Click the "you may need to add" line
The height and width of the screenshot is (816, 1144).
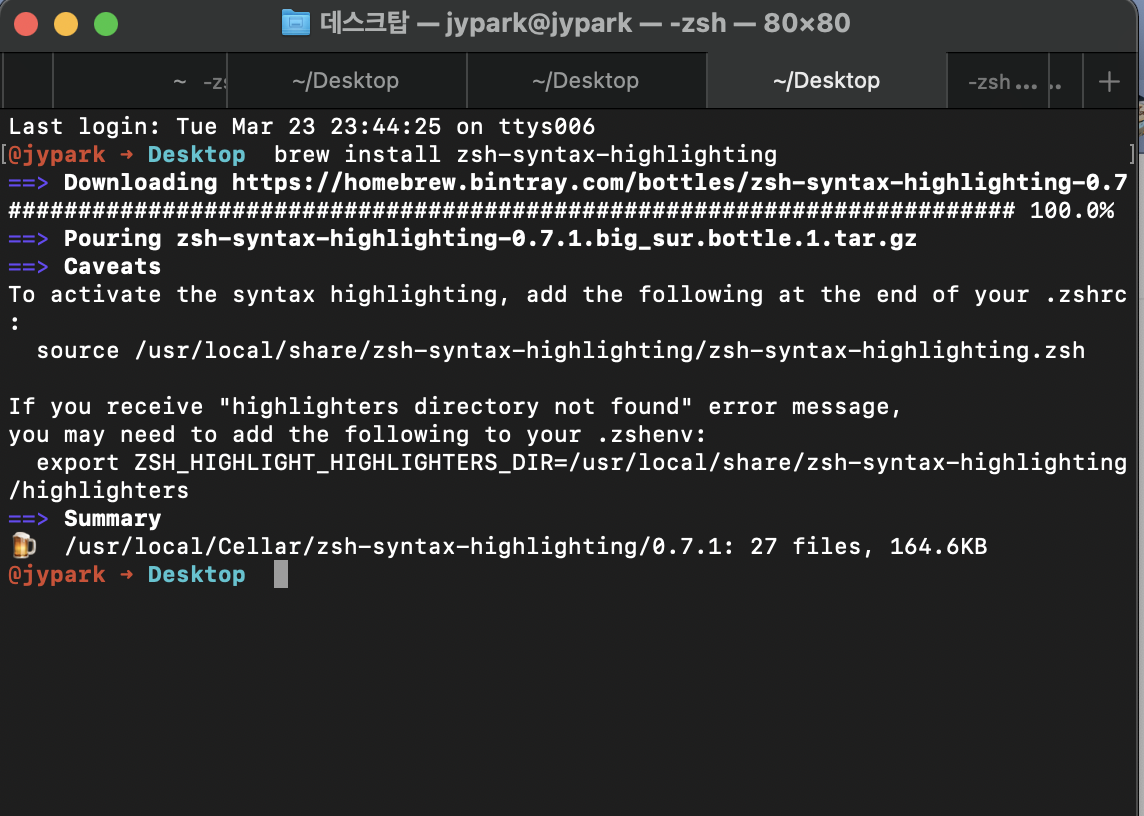pyautogui.click(x=358, y=435)
